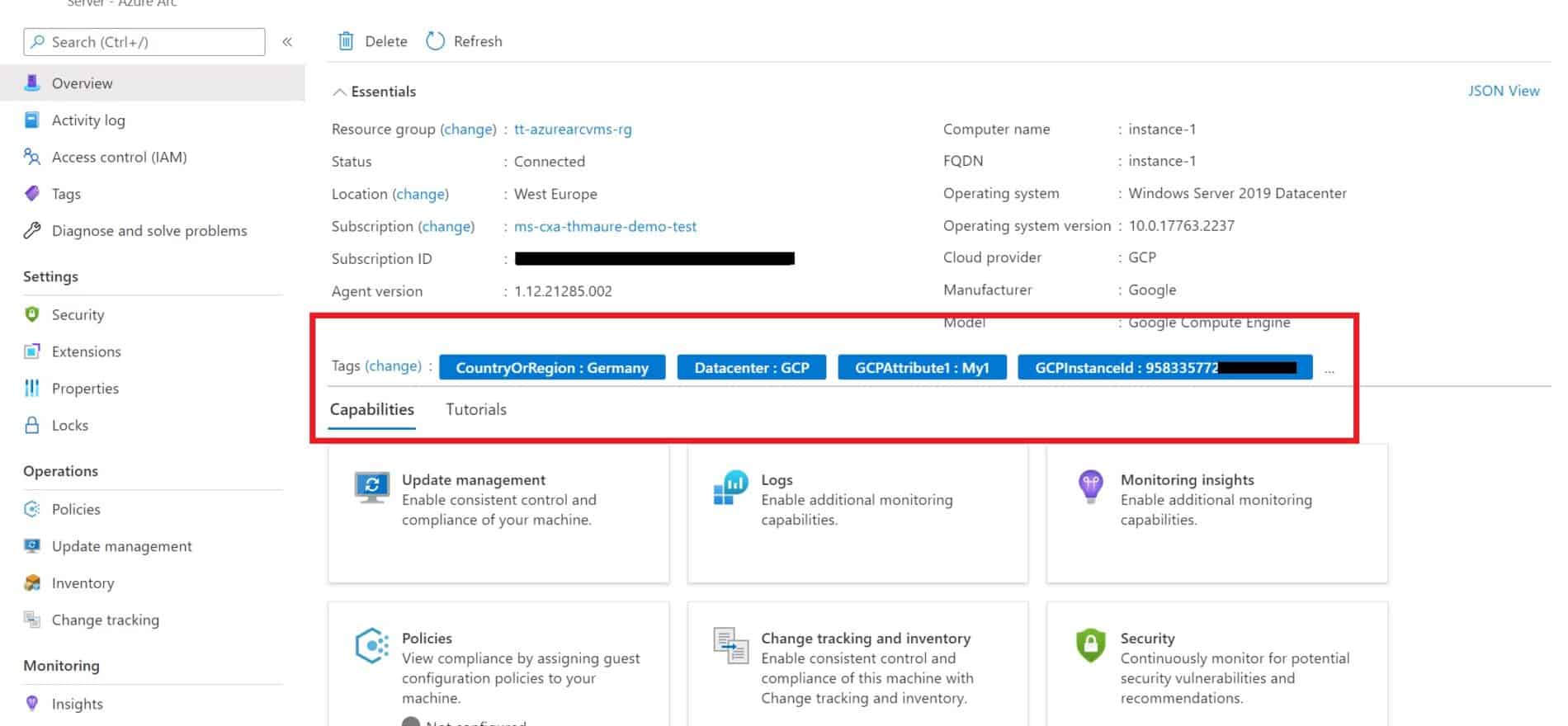Open the Diagnose and solve problems wrench icon
This screenshot has width=1568, height=726.
point(32,230)
